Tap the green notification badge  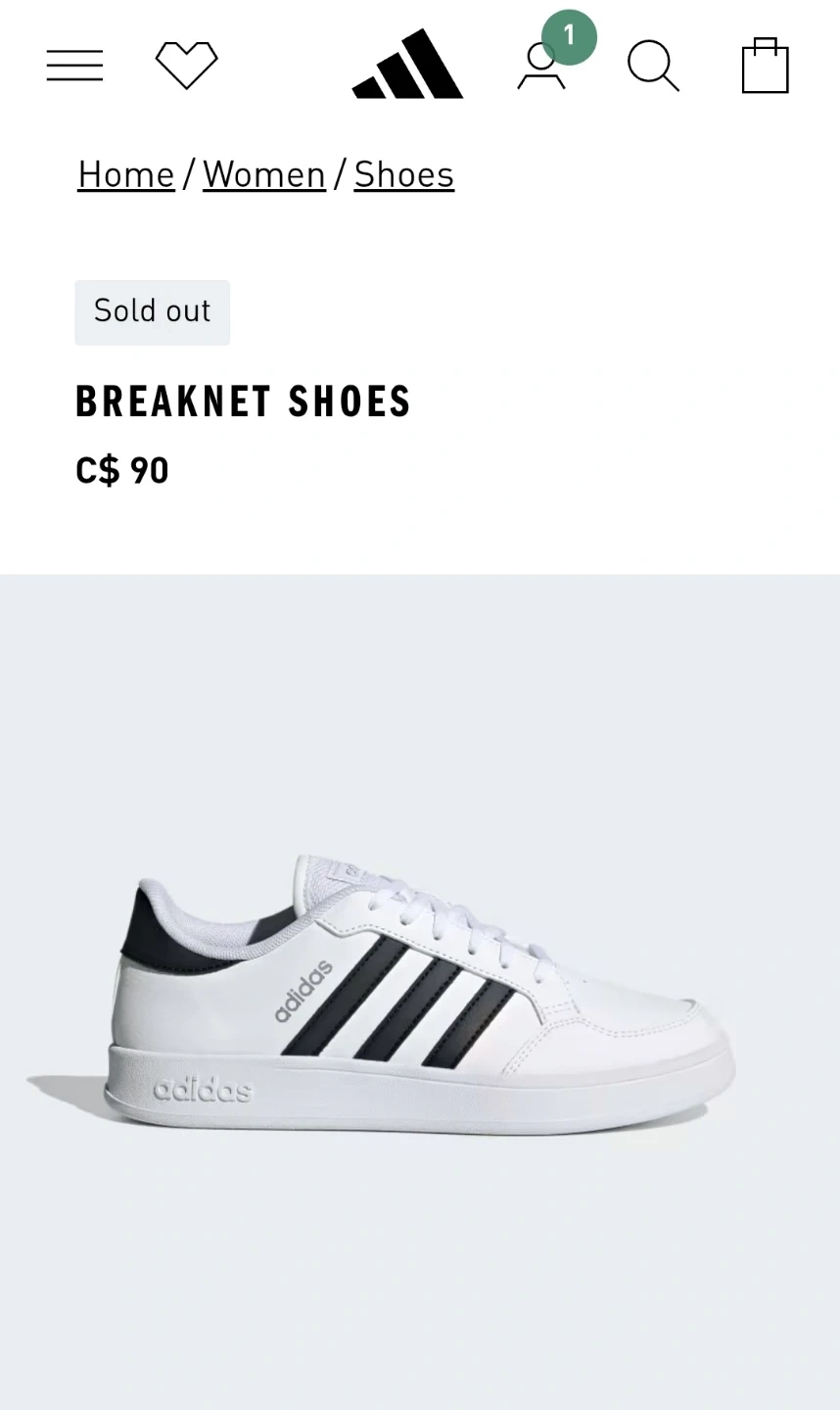[569, 37]
